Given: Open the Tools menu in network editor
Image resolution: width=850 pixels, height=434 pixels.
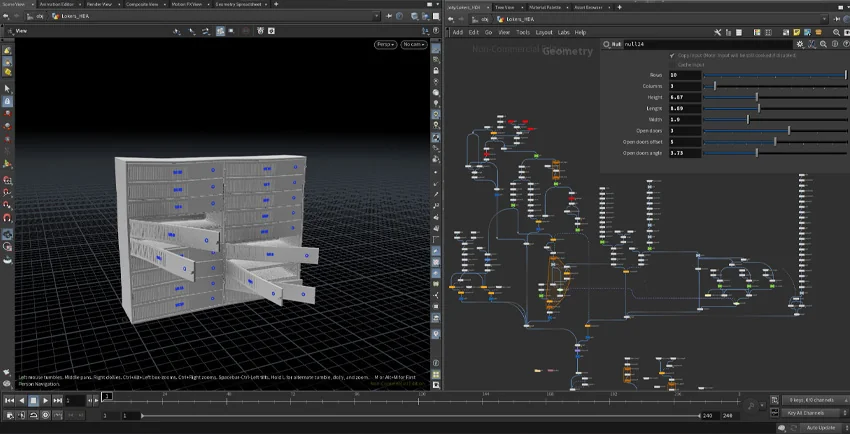Looking at the screenshot, I should point(523,33).
